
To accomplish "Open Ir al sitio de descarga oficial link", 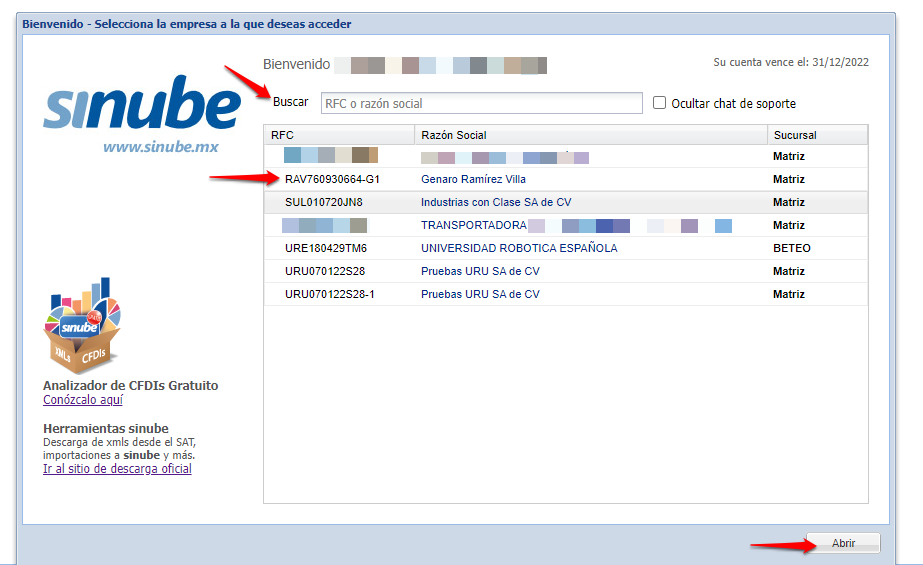I will 117,469.
